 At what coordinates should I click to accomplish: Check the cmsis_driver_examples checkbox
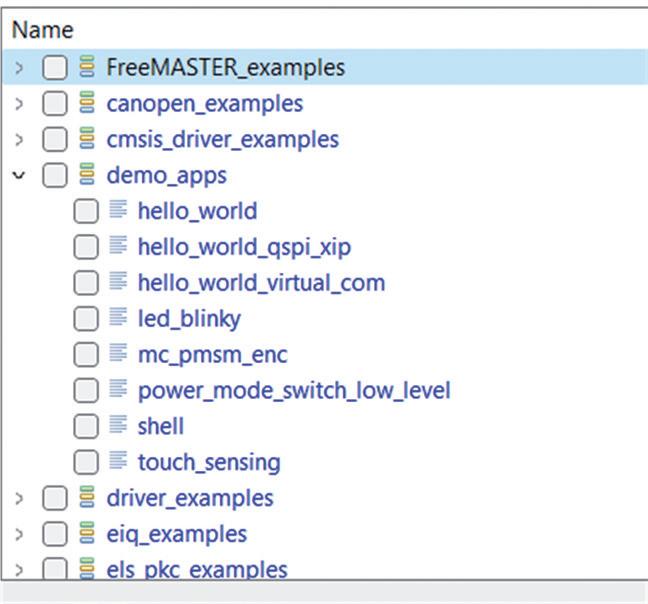(55, 139)
